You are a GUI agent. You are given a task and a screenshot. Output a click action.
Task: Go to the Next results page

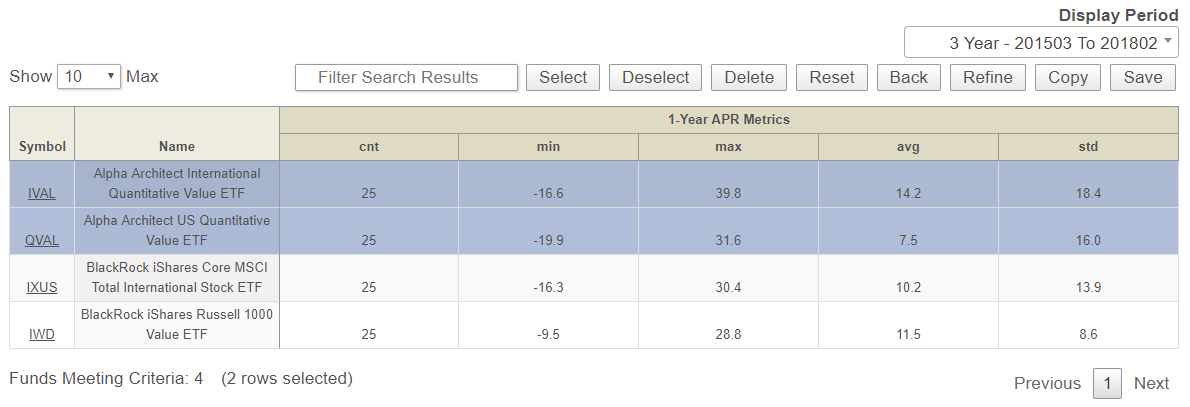pyautogui.click(x=1151, y=383)
